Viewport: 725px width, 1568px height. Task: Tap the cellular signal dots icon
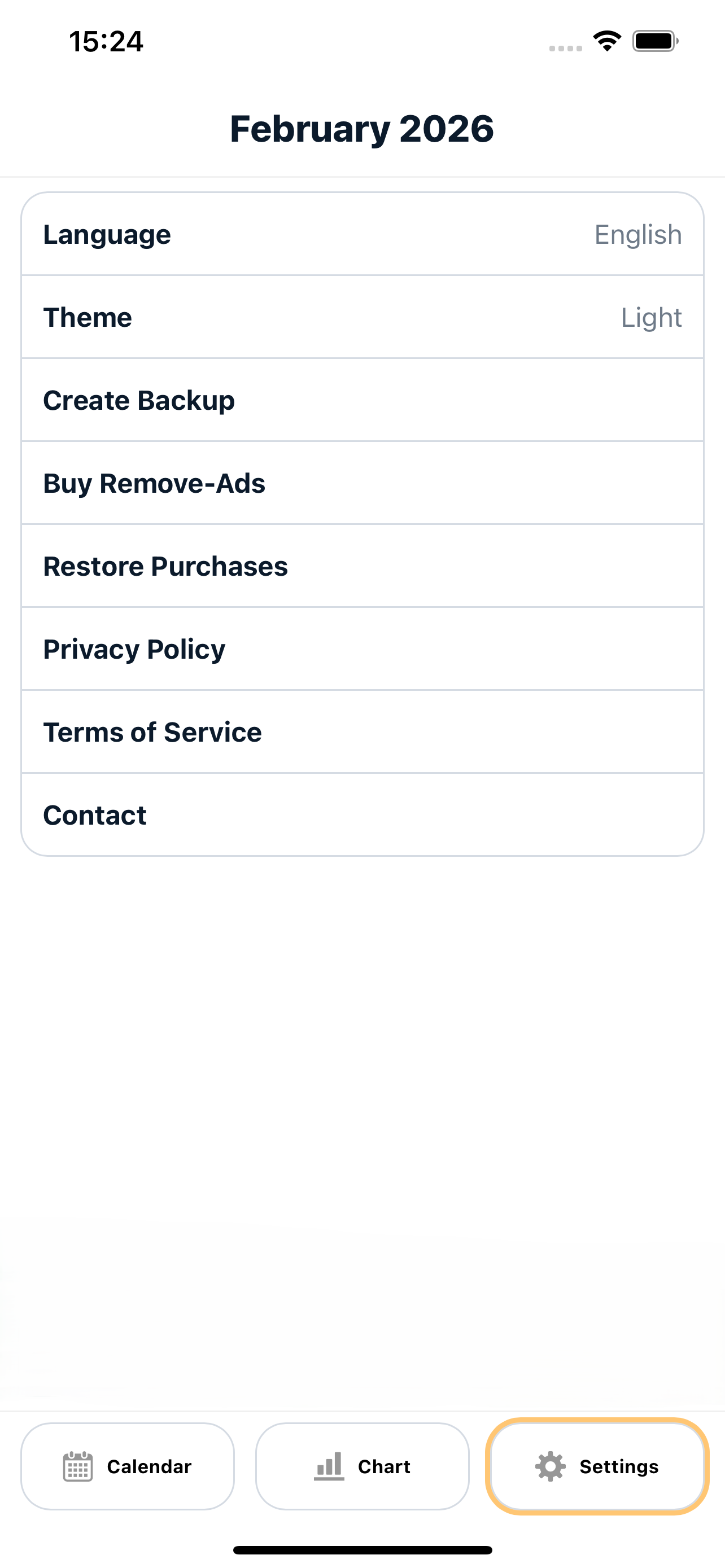[566, 48]
